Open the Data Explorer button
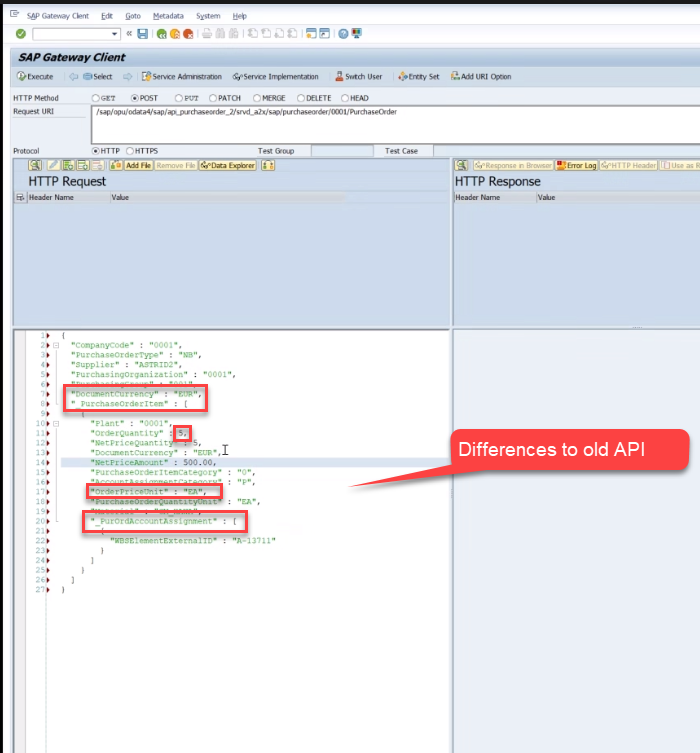The height and width of the screenshot is (753, 700). coord(228,165)
